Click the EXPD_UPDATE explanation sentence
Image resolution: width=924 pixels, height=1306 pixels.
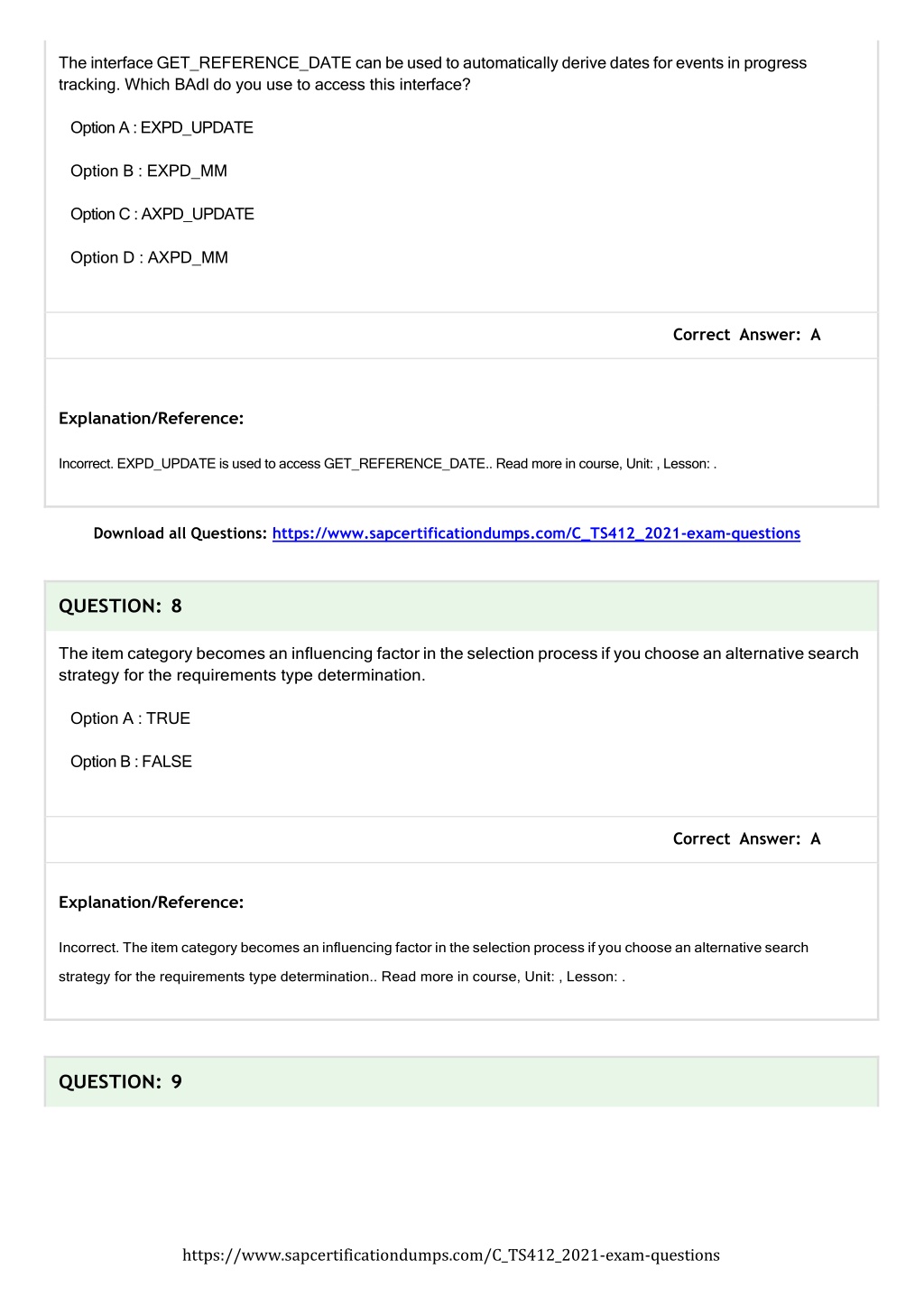(387, 464)
